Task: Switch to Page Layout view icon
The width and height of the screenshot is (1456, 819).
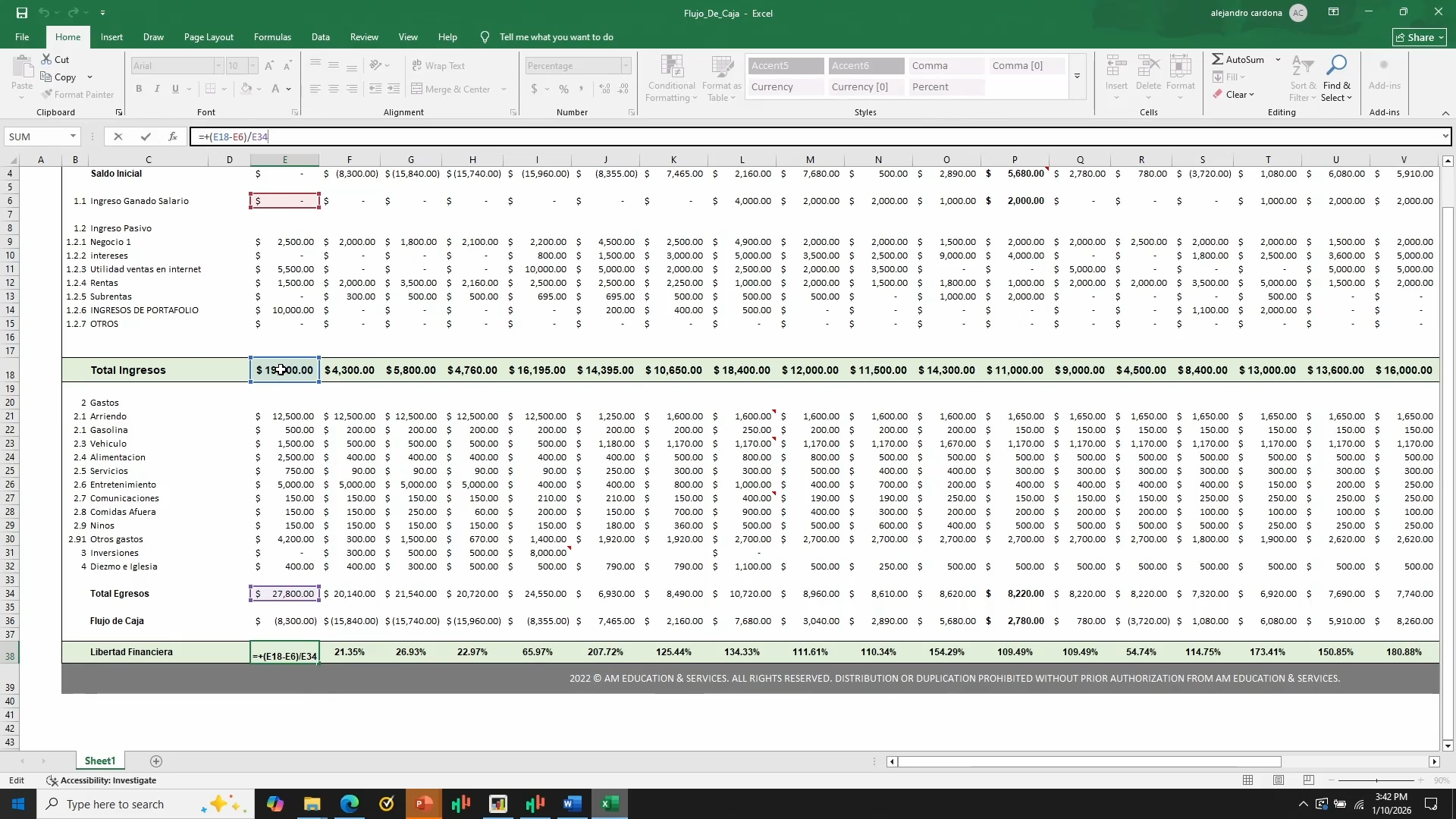Action: click(x=1279, y=780)
